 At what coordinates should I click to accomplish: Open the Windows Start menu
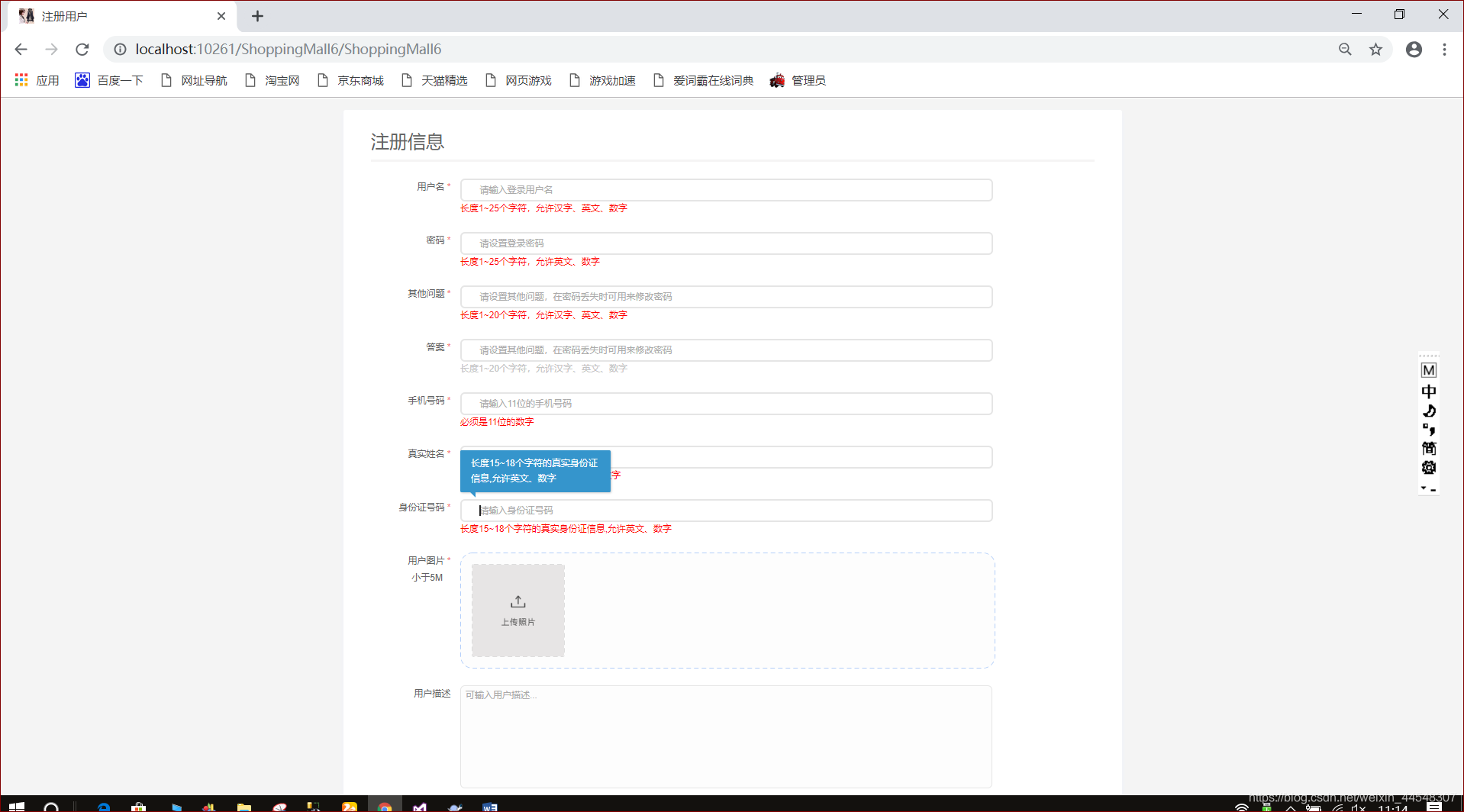(17, 807)
